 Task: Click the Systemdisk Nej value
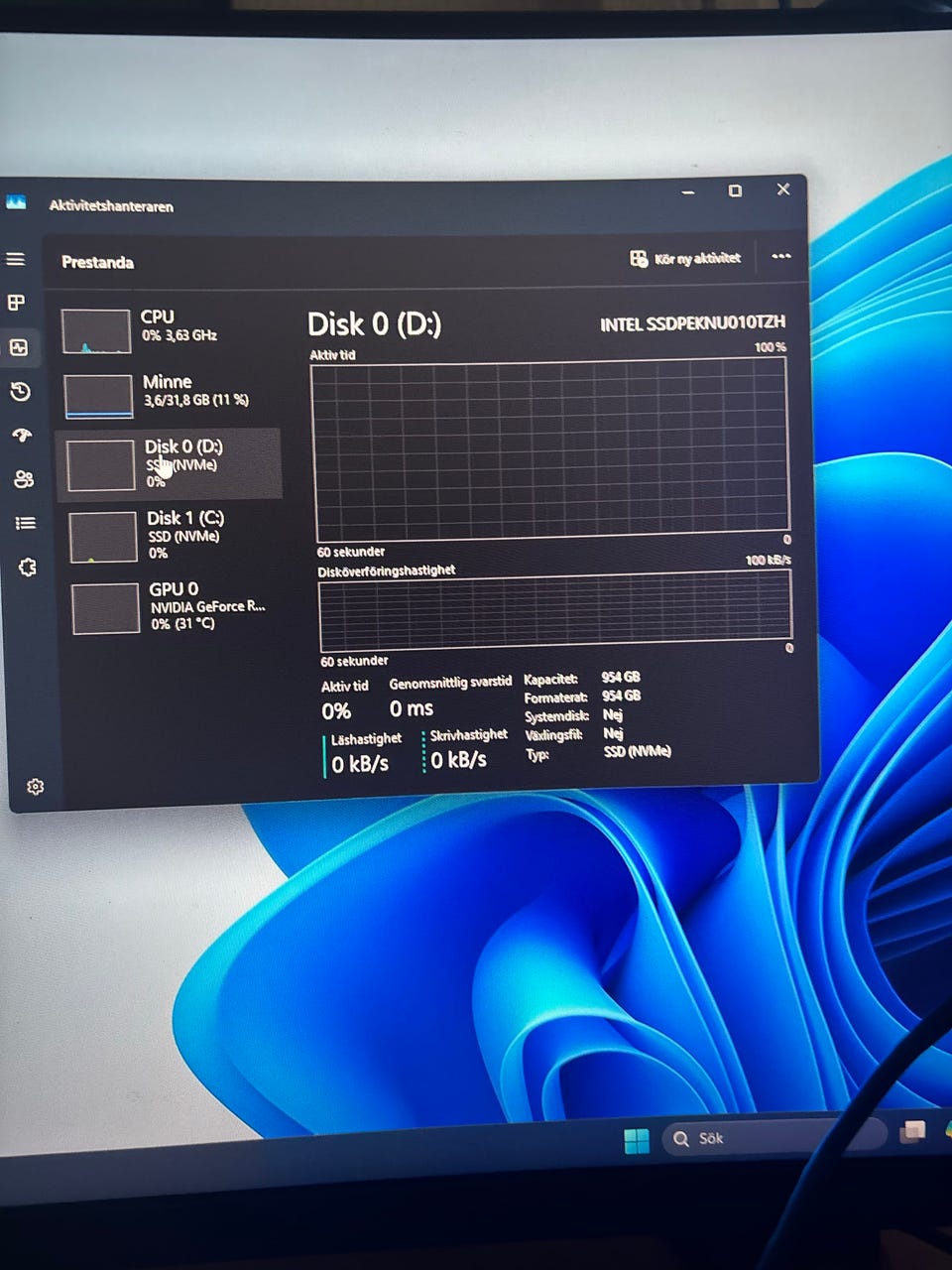(613, 714)
